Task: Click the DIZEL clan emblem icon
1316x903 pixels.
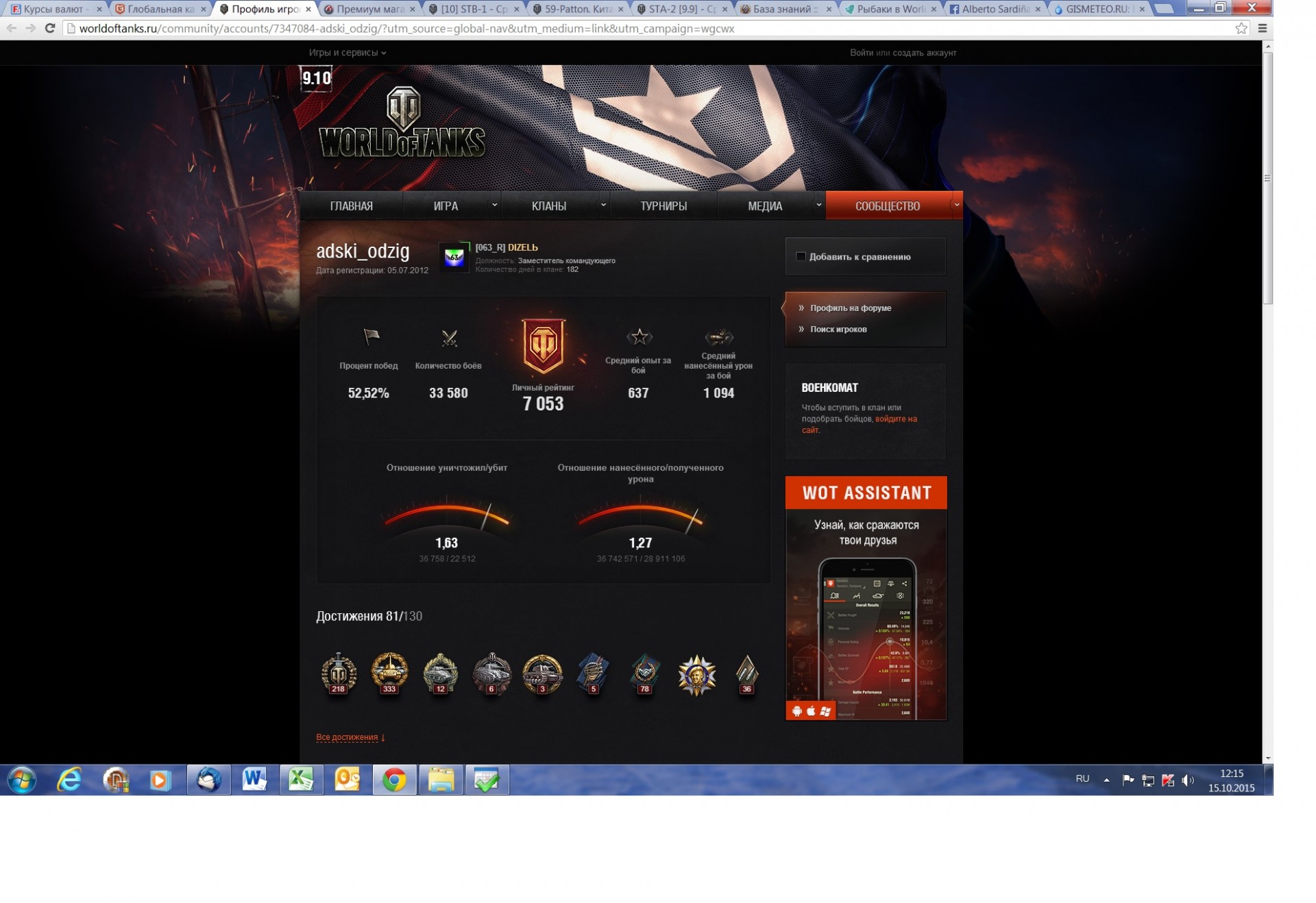Action: 454,258
